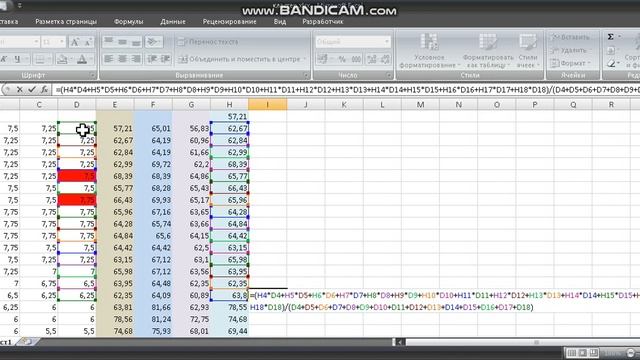
Task: Open Форматировать как таблицу gallery
Action: tap(488, 51)
